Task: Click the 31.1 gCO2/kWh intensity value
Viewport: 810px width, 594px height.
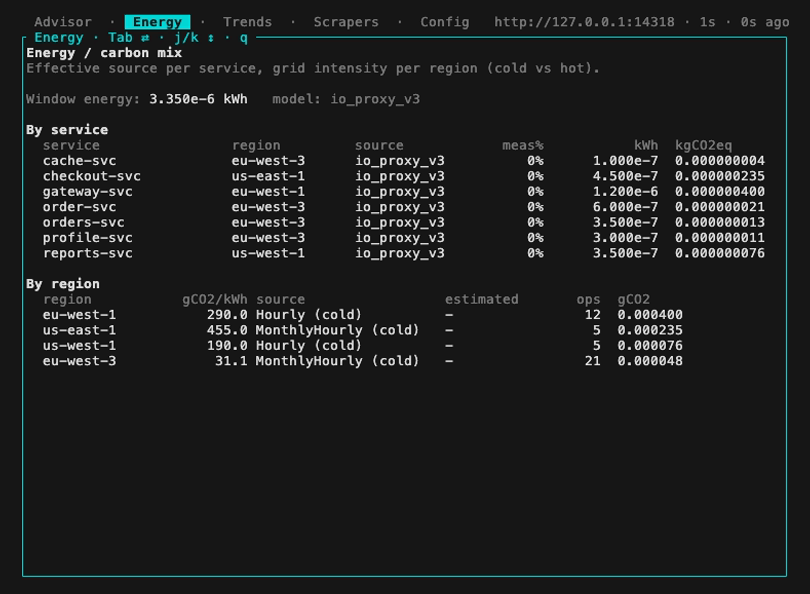Action: 231,362
